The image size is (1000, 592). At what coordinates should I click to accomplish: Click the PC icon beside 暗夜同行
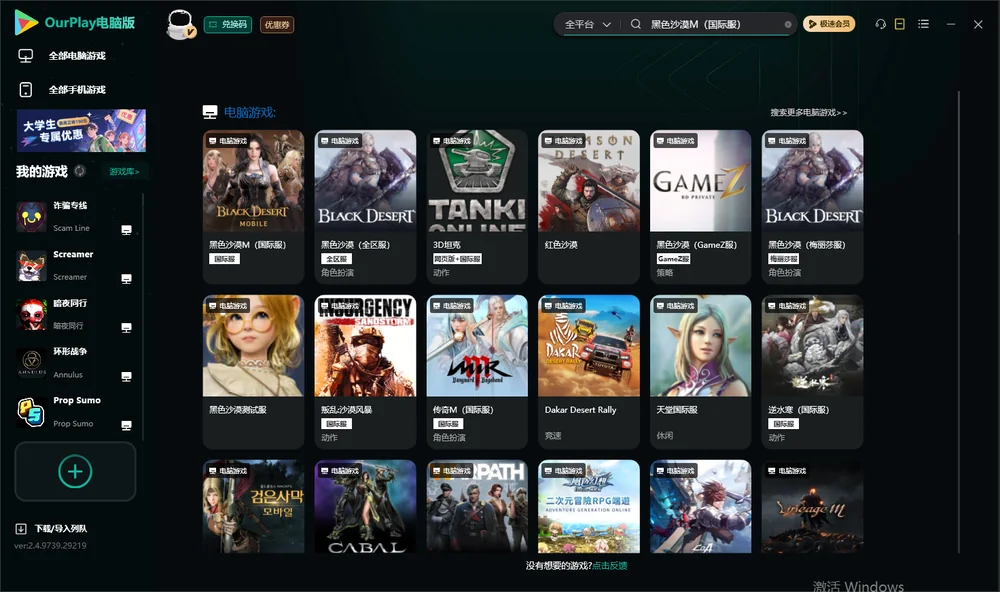(x=126, y=328)
